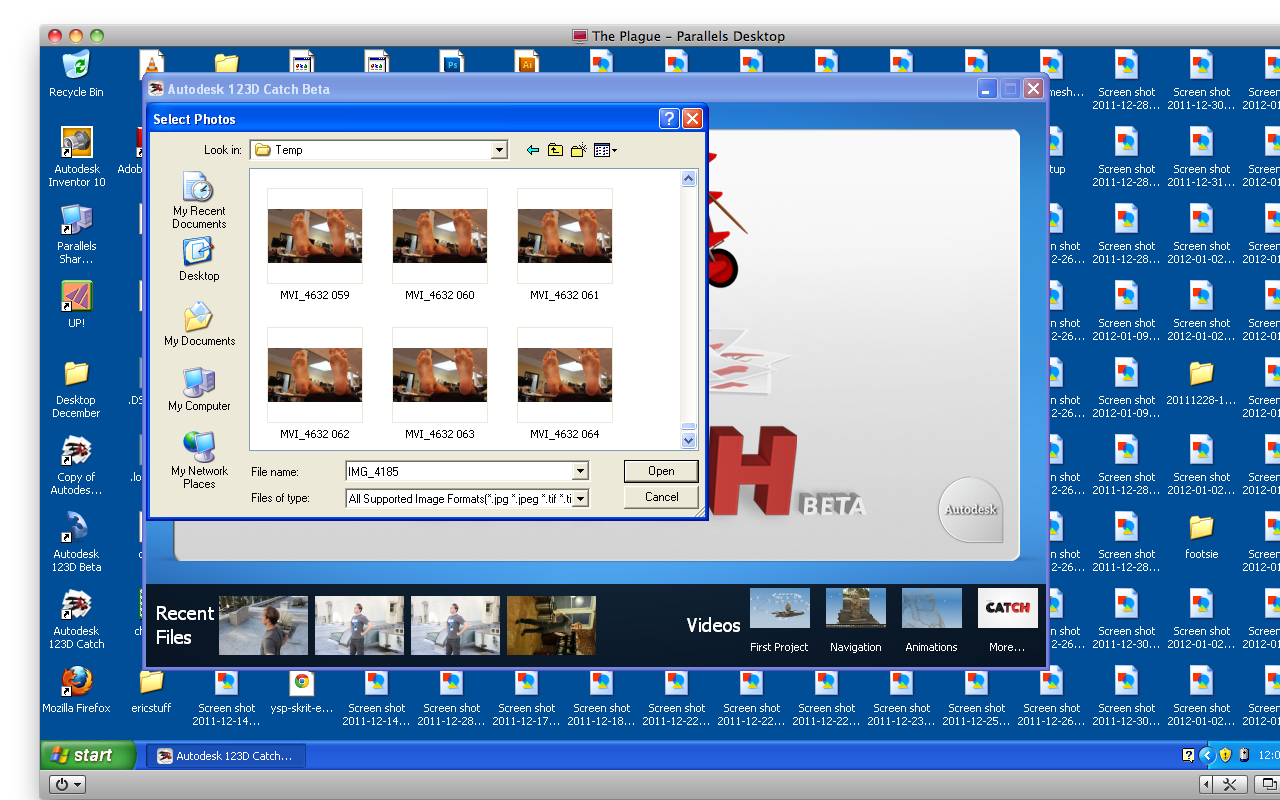1280x800 pixels.
Task: Select Desktop in the places bar
Action: click(199, 260)
